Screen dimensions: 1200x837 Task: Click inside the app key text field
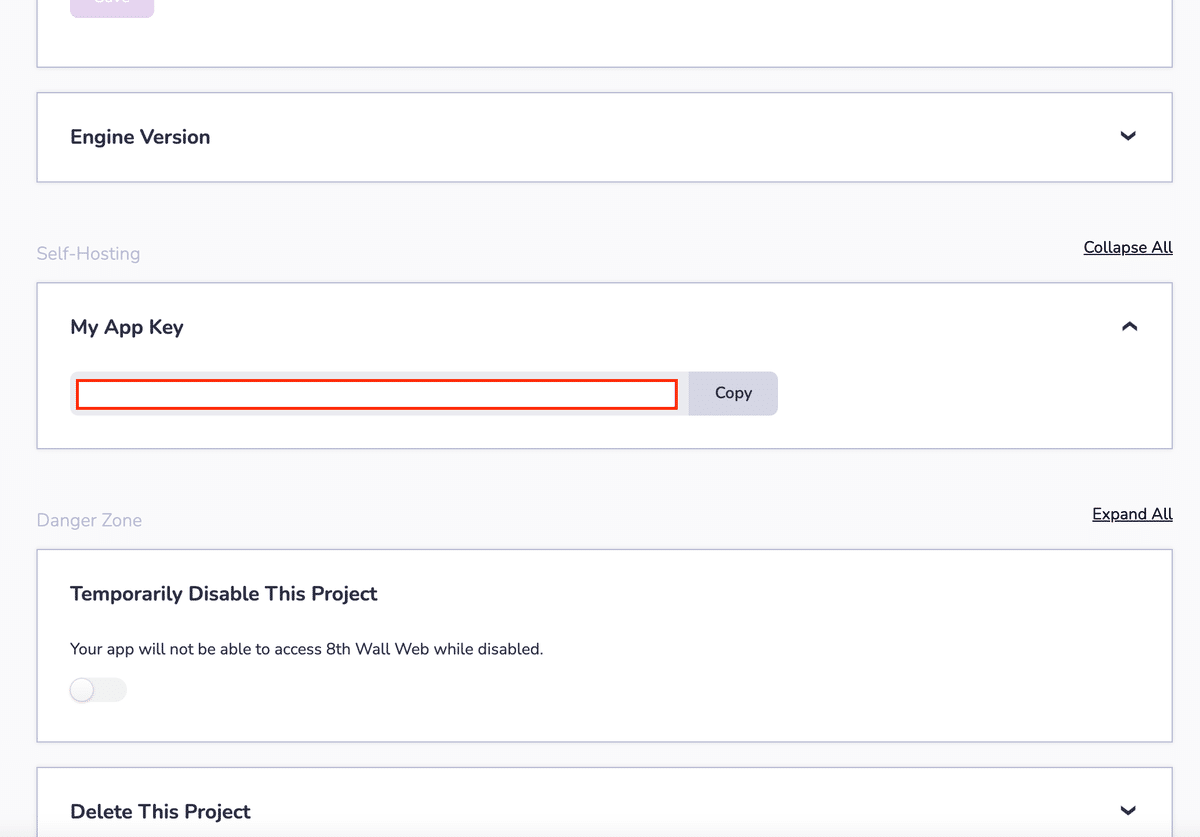pos(377,394)
